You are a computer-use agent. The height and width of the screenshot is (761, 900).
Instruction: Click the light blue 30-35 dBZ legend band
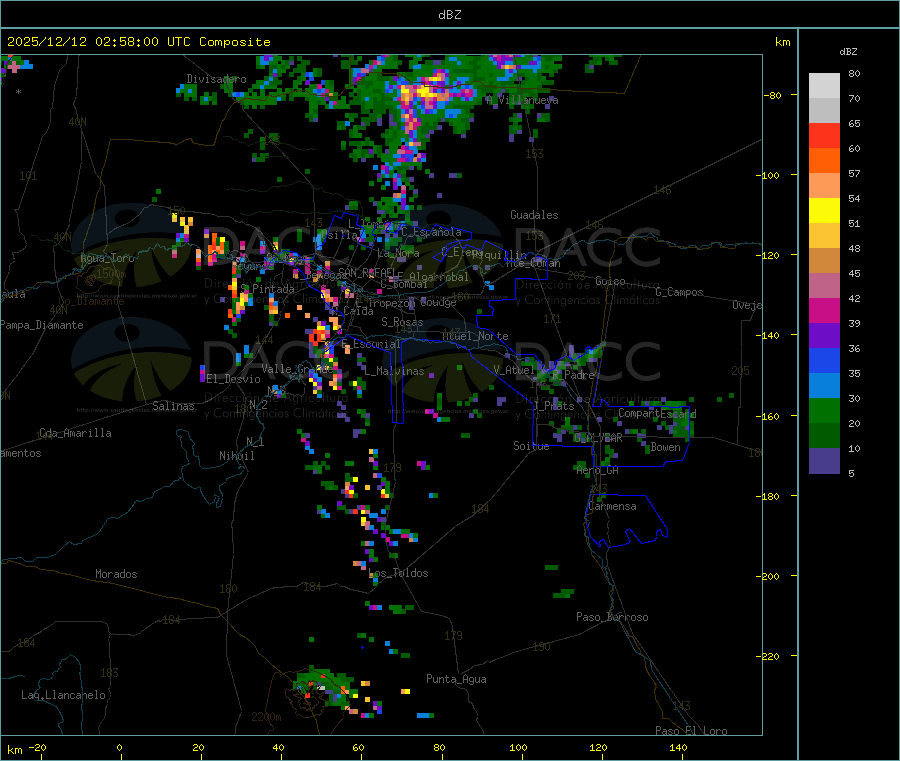pos(824,386)
